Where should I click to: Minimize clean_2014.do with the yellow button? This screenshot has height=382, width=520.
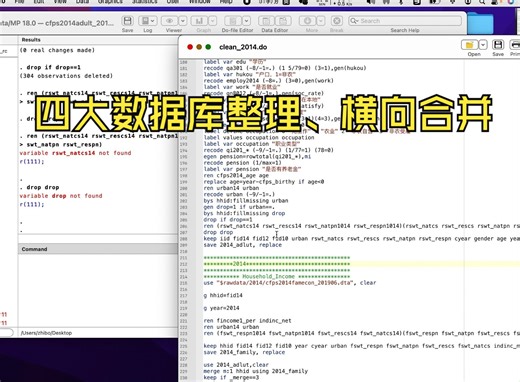tap(199, 47)
